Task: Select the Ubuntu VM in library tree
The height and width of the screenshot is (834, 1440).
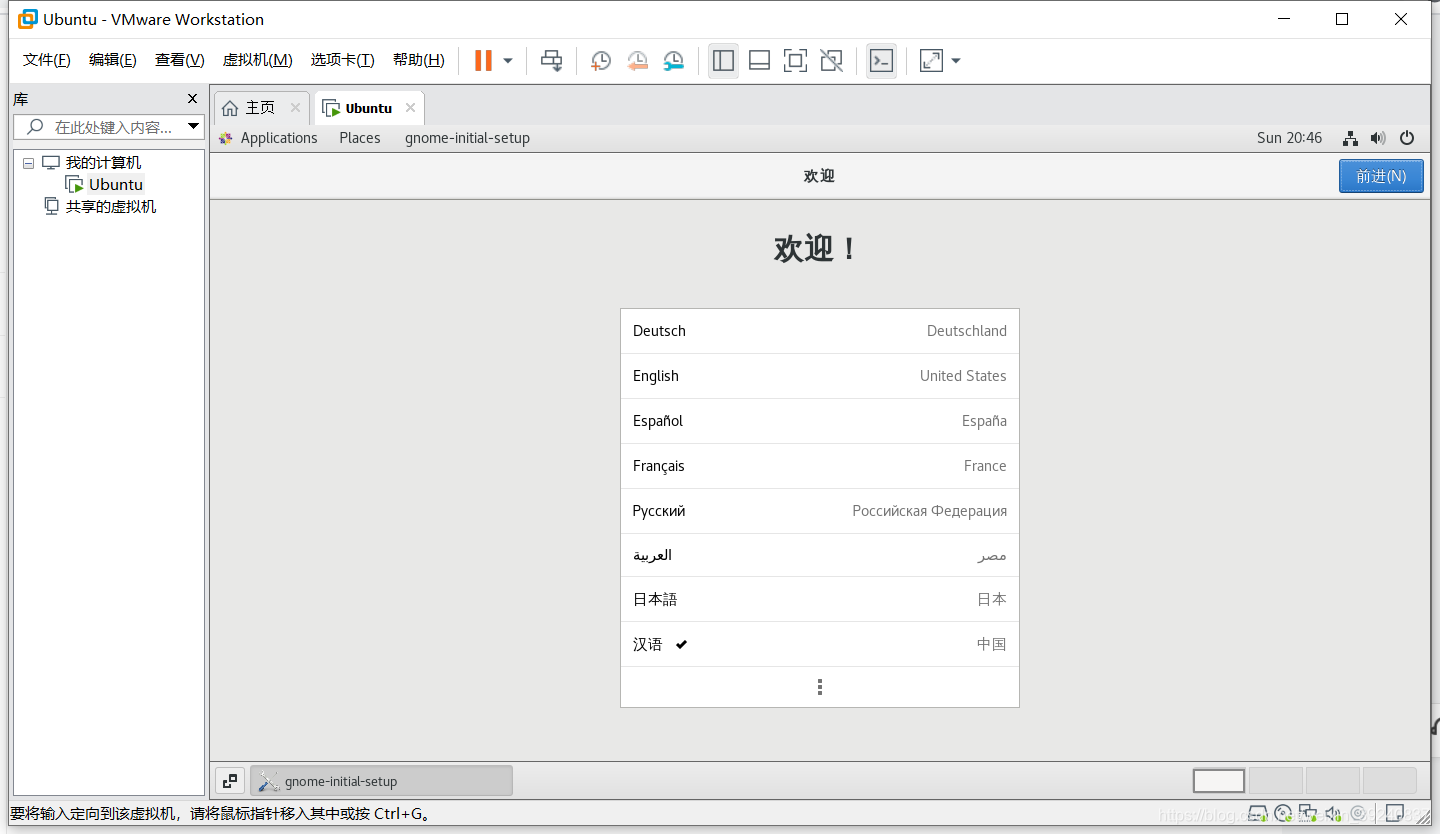Action: click(x=116, y=185)
